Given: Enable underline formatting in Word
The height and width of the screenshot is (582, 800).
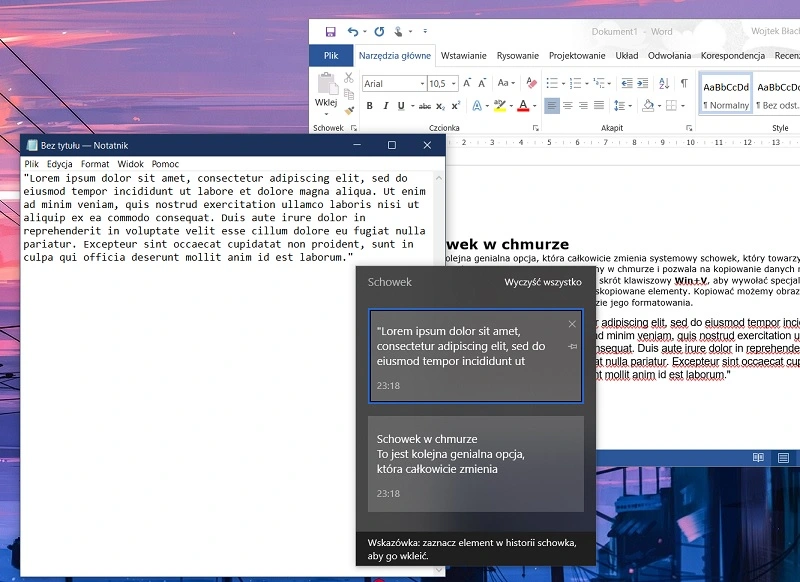Looking at the screenshot, I should pyautogui.click(x=399, y=106).
